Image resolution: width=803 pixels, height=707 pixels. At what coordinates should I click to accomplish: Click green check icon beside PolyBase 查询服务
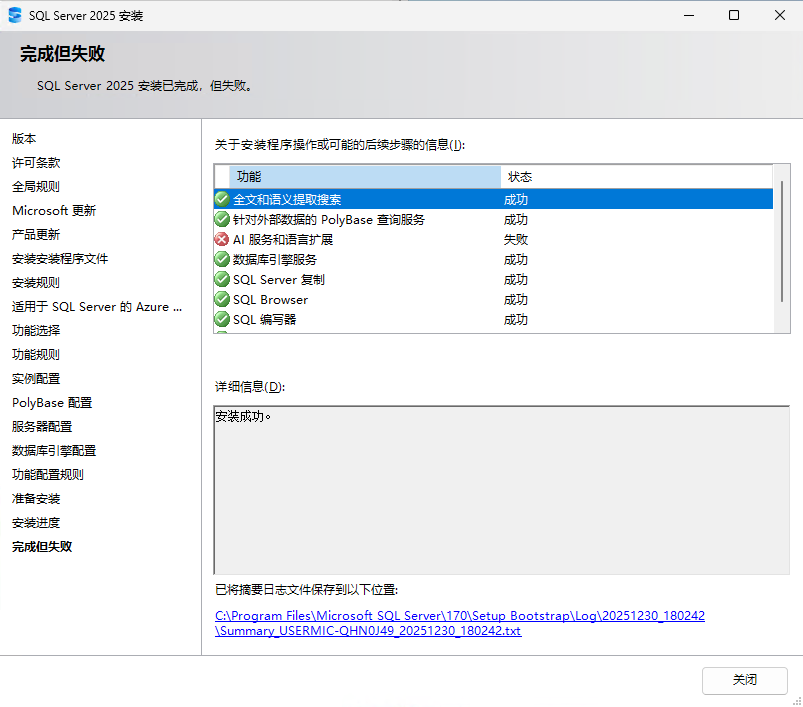pos(222,219)
